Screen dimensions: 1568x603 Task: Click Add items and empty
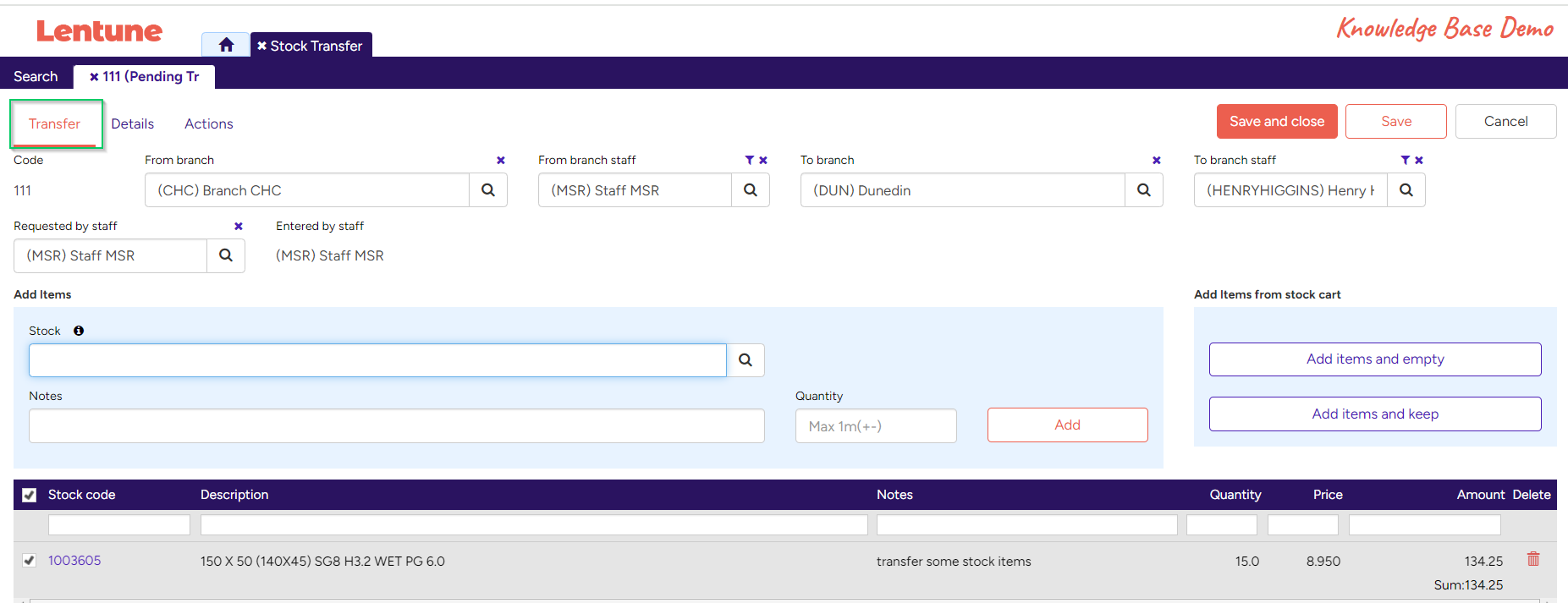(x=1375, y=359)
